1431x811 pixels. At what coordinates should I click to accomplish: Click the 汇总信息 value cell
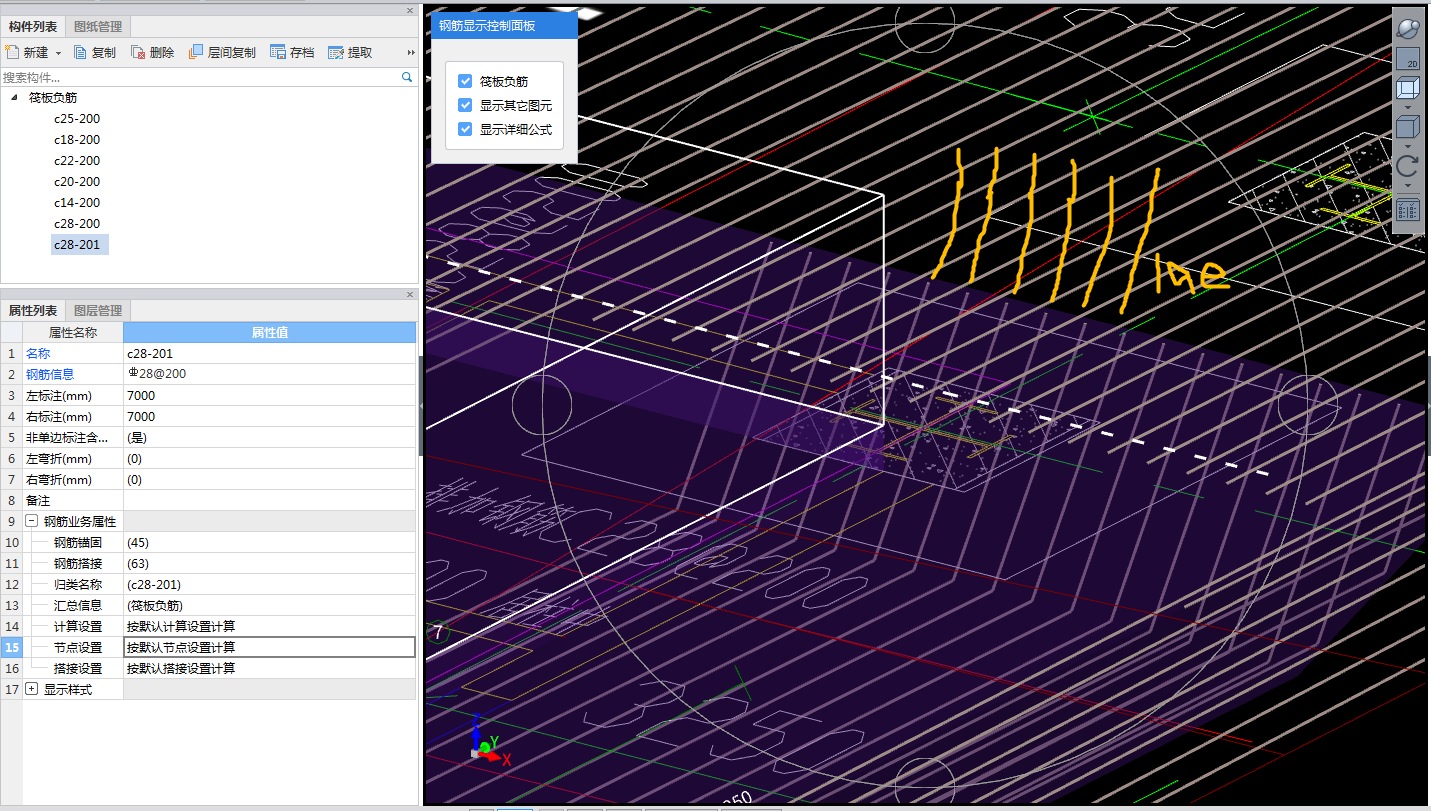click(x=269, y=605)
